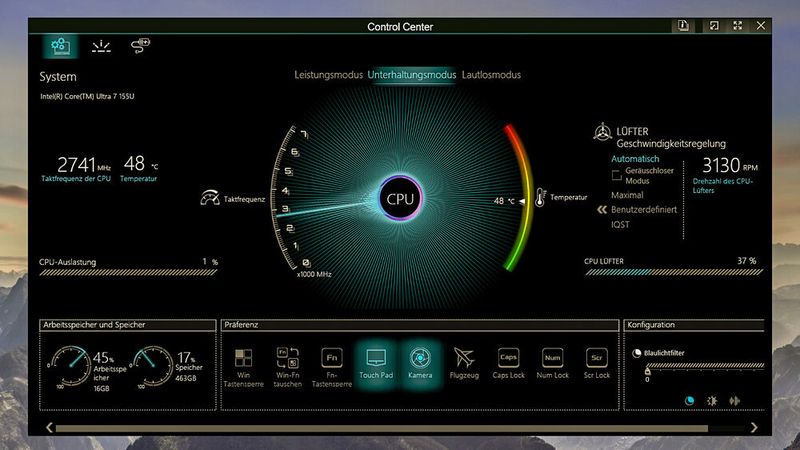Click the restore-down icon in the title bar
This screenshot has height=450, width=800.
[714, 26]
